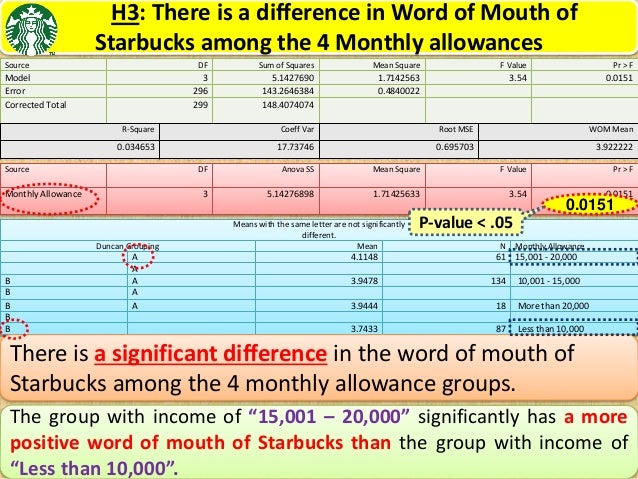Click the N value 18
Image resolution: width=638 pixels, height=479 pixels.
pos(501,306)
